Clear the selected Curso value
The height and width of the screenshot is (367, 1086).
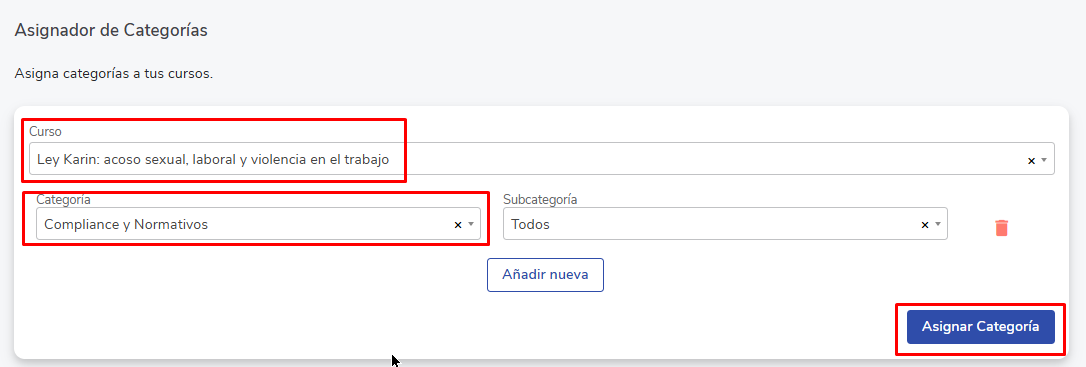click(x=1031, y=161)
